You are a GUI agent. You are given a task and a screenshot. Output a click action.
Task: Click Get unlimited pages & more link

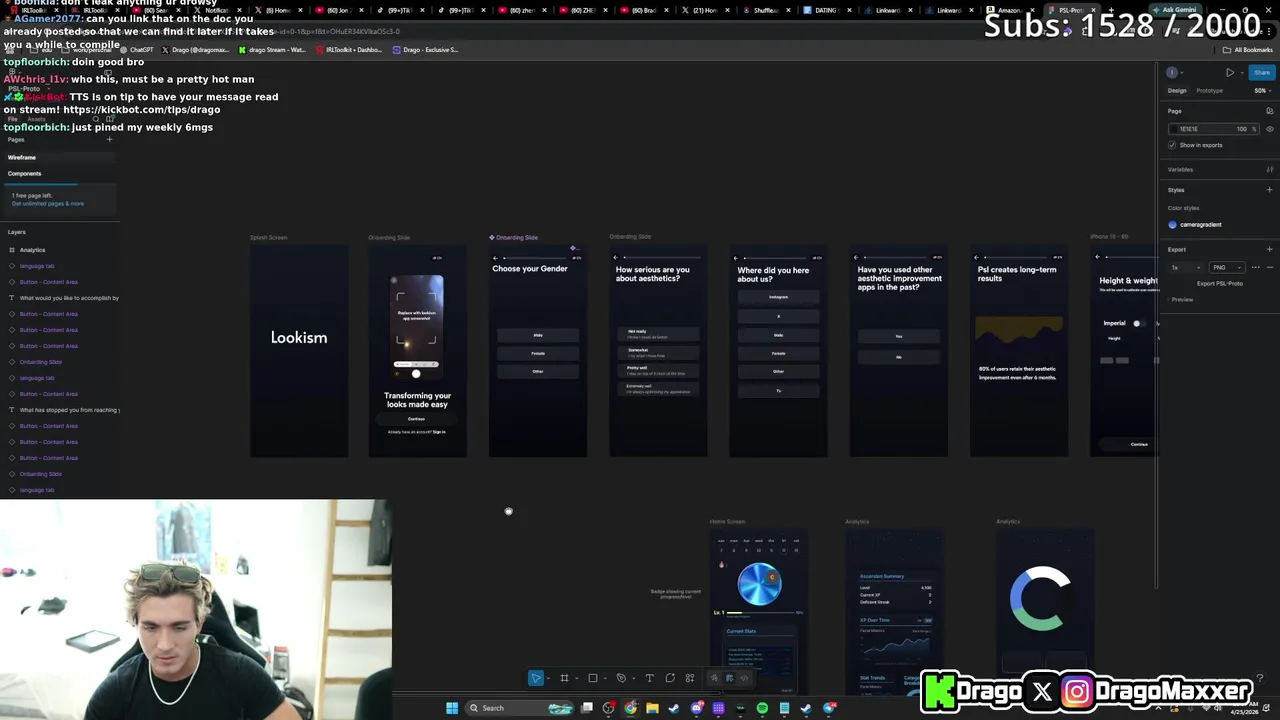[x=48, y=203]
